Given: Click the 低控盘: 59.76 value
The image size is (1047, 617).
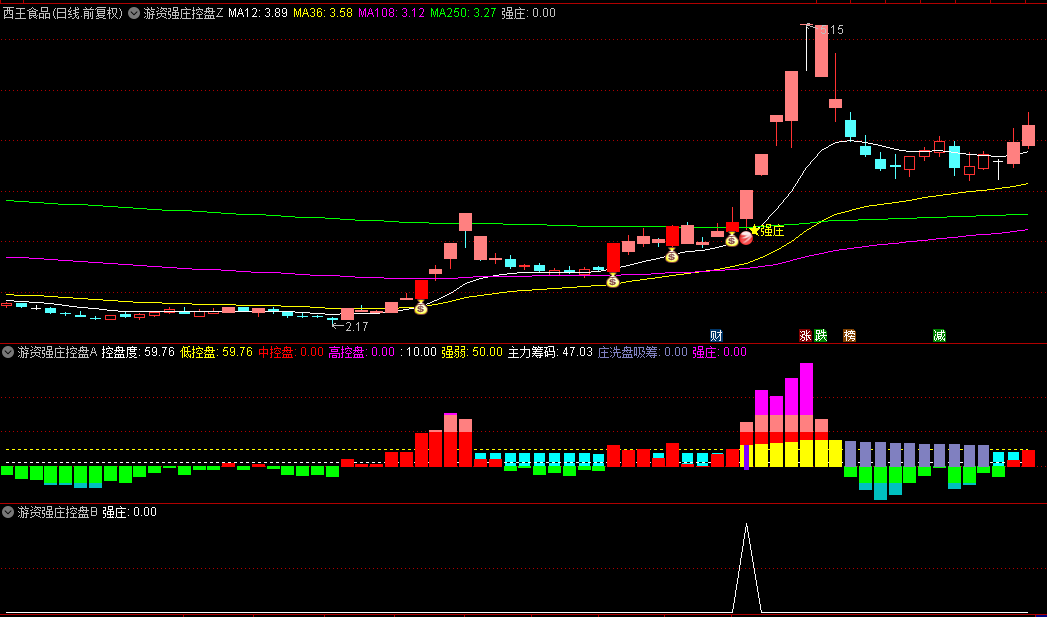Looking at the screenshot, I should pyautogui.click(x=216, y=352).
